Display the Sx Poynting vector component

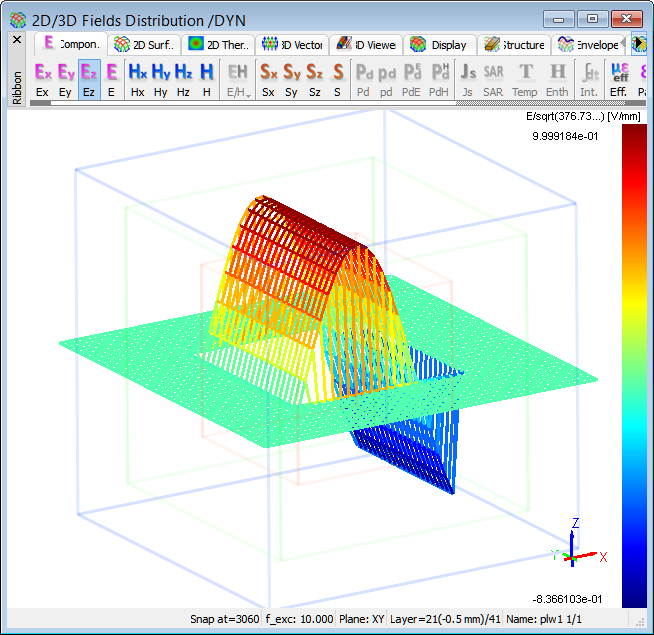268,79
